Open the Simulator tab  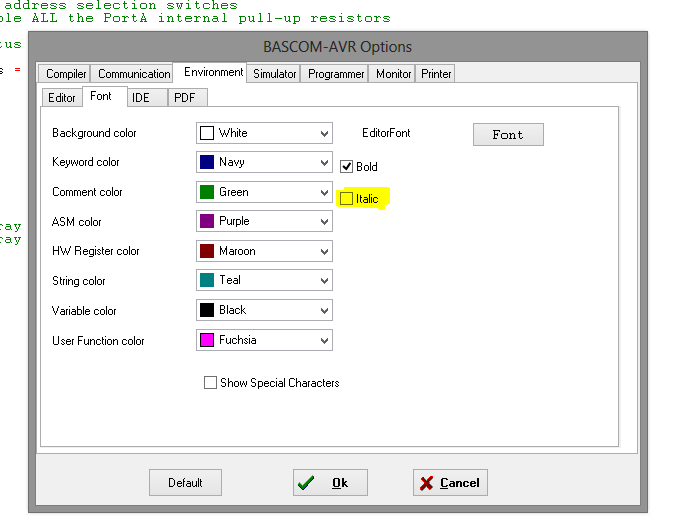274,74
